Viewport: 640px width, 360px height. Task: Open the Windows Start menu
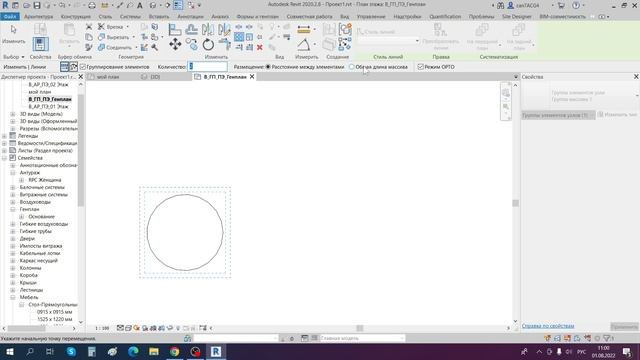10,351
